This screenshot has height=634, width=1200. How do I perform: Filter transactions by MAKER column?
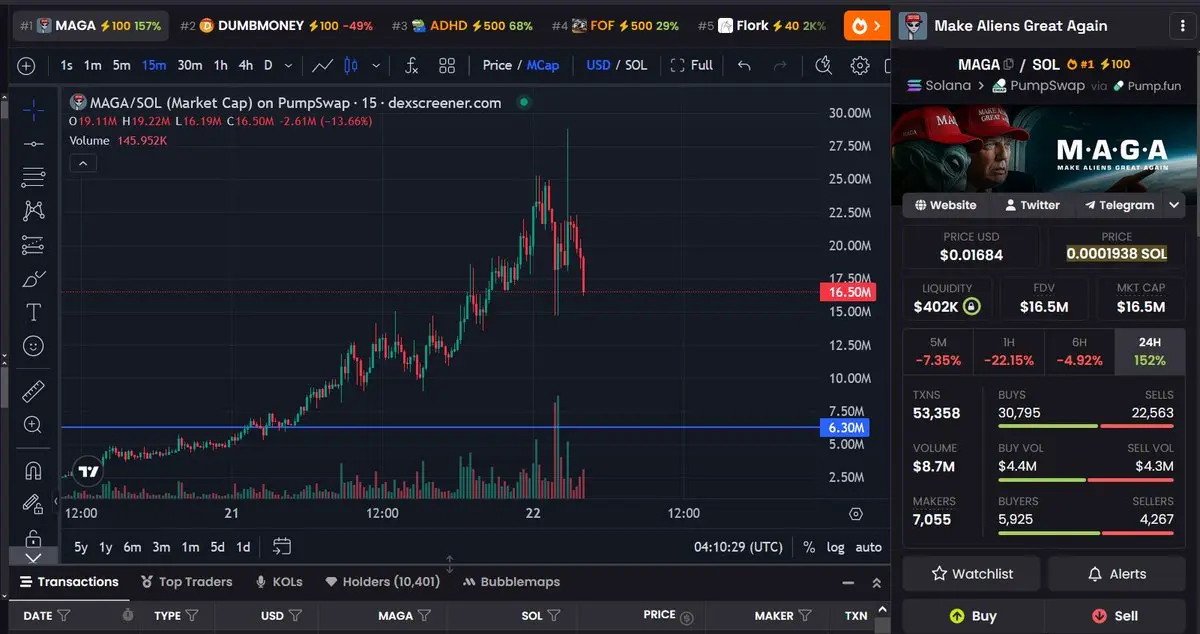pos(805,616)
